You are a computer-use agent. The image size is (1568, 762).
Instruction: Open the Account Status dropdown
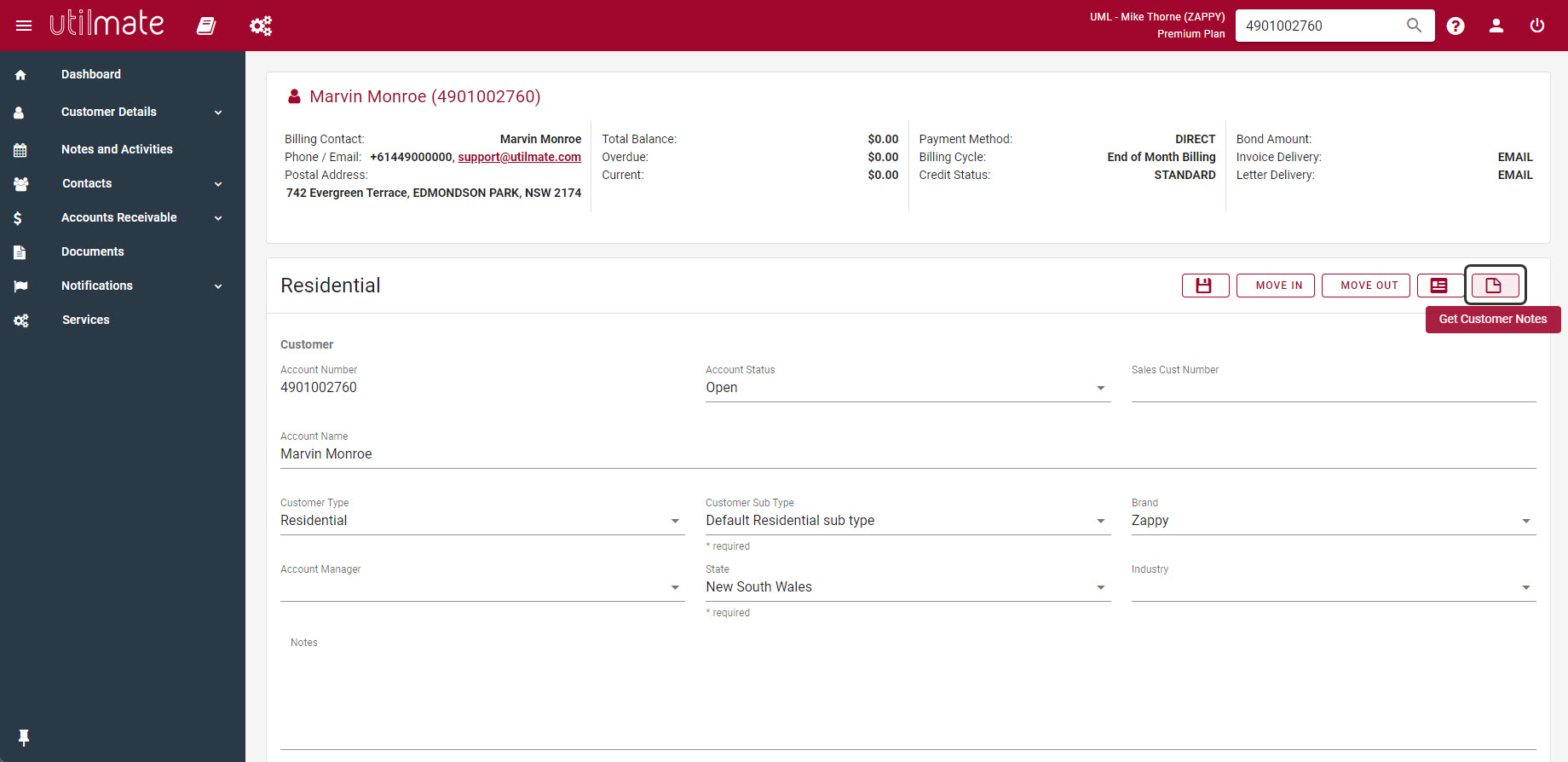point(907,388)
